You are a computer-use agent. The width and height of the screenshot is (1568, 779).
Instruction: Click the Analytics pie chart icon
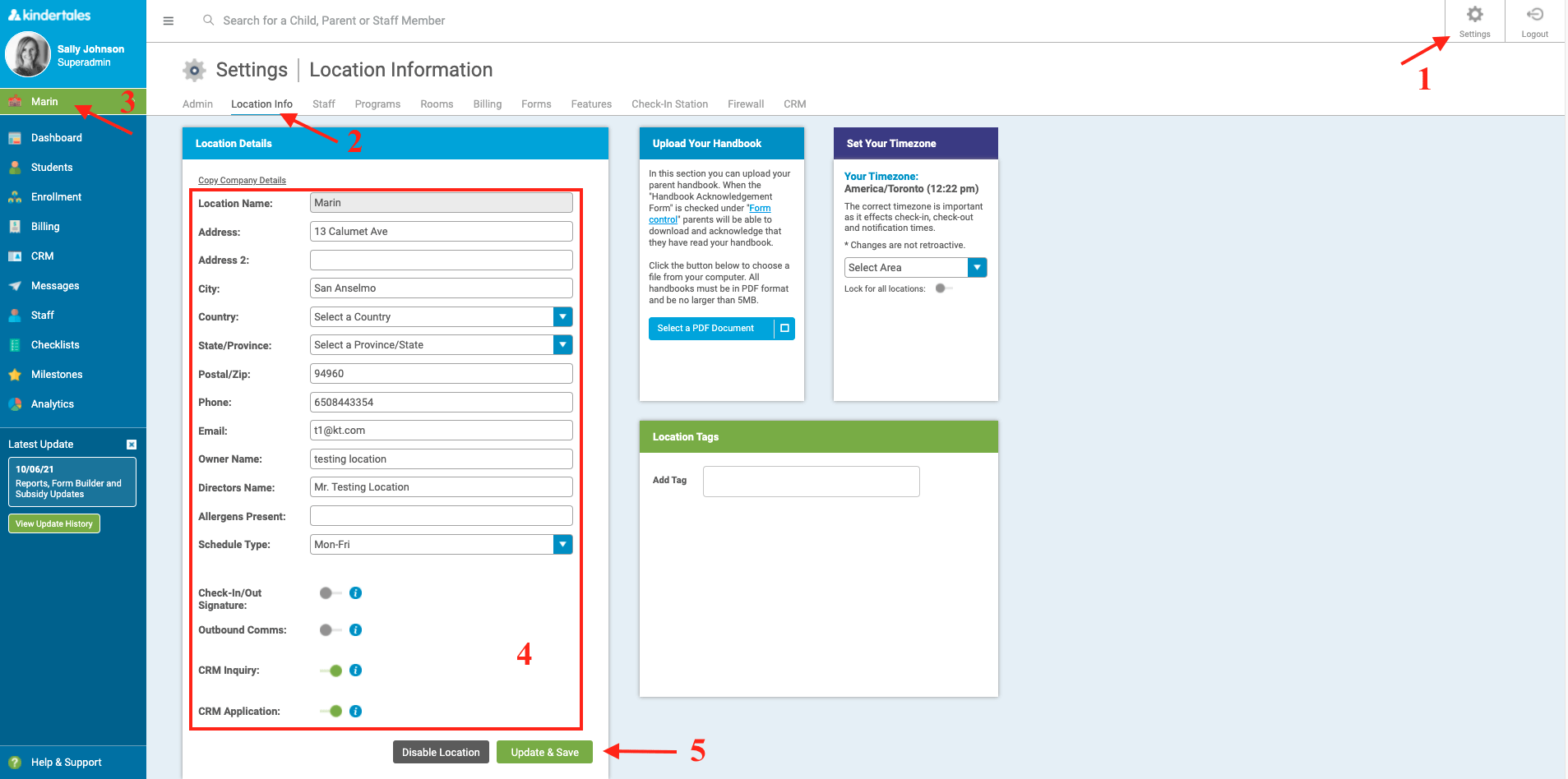click(15, 404)
